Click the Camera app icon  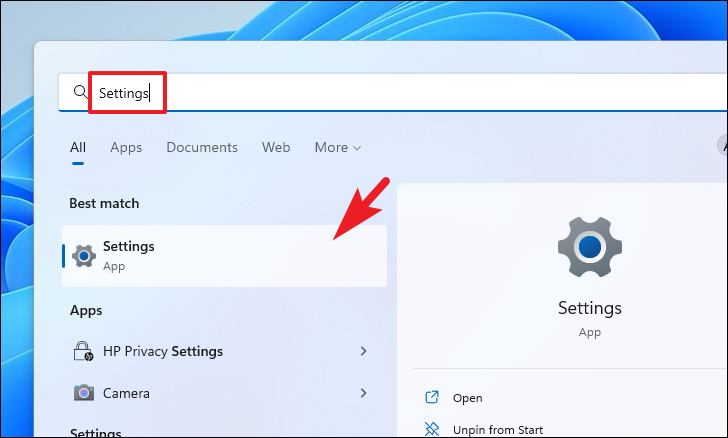pos(84,393)
